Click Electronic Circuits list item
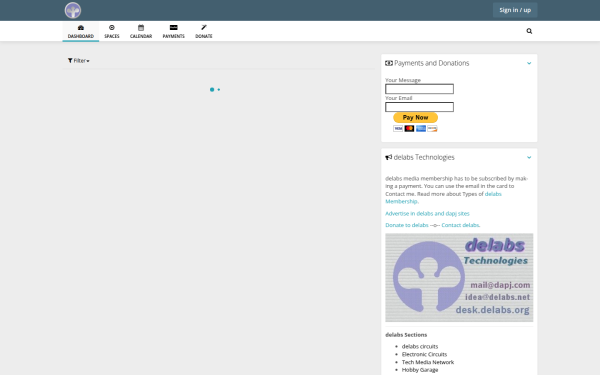This screenshot has height=375, width=600. (424, 354)
